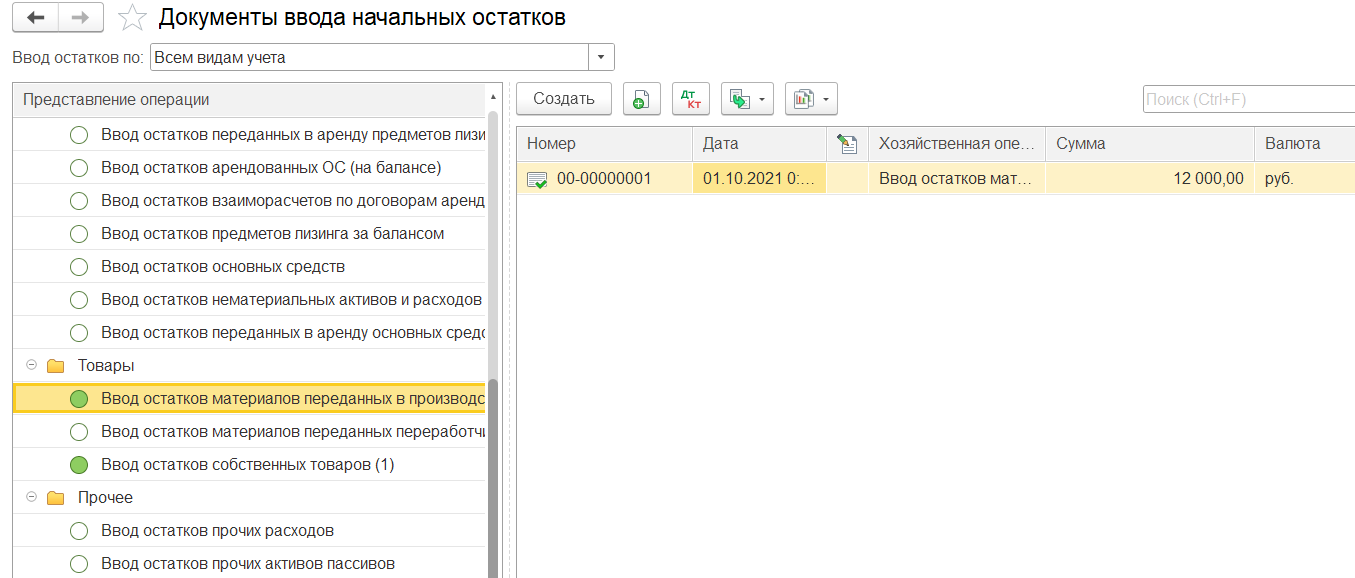
Task: Click the posted document icon in first row
Action: [537, 180]
